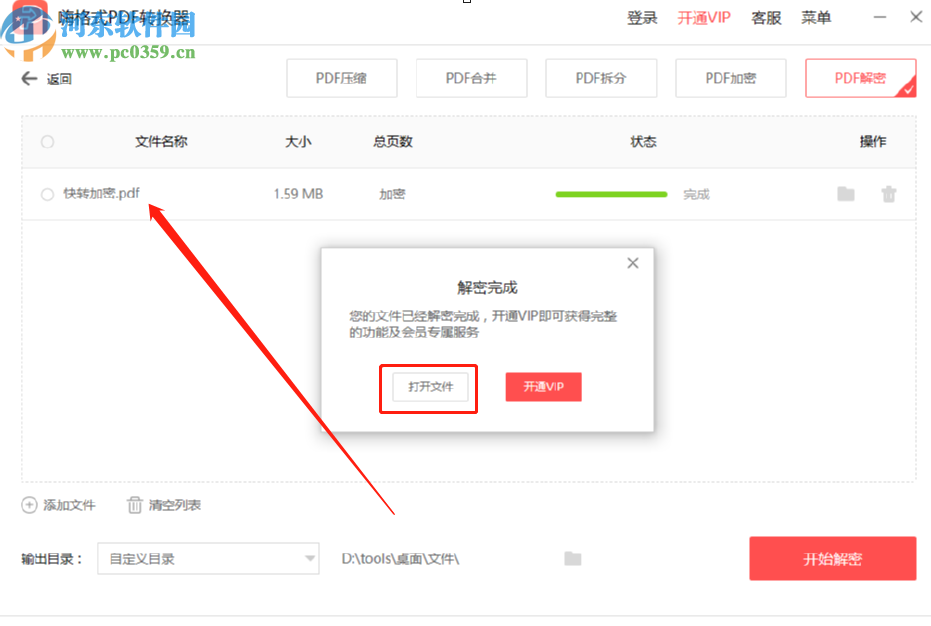Click the red 开始解密 button
931x626 pixels.
coord(832,559)
